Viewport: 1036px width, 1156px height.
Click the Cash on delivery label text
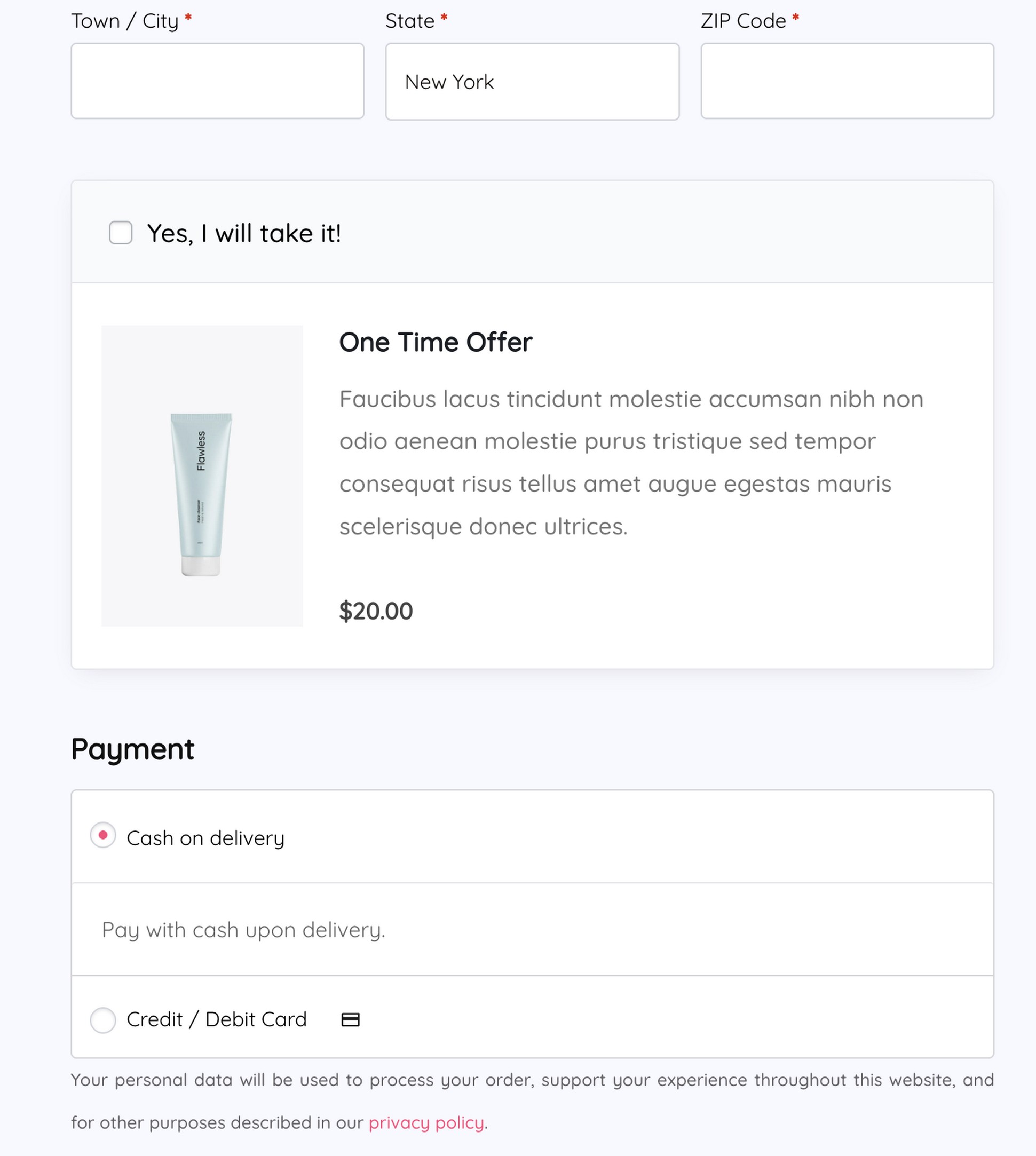tap(206, 837)
